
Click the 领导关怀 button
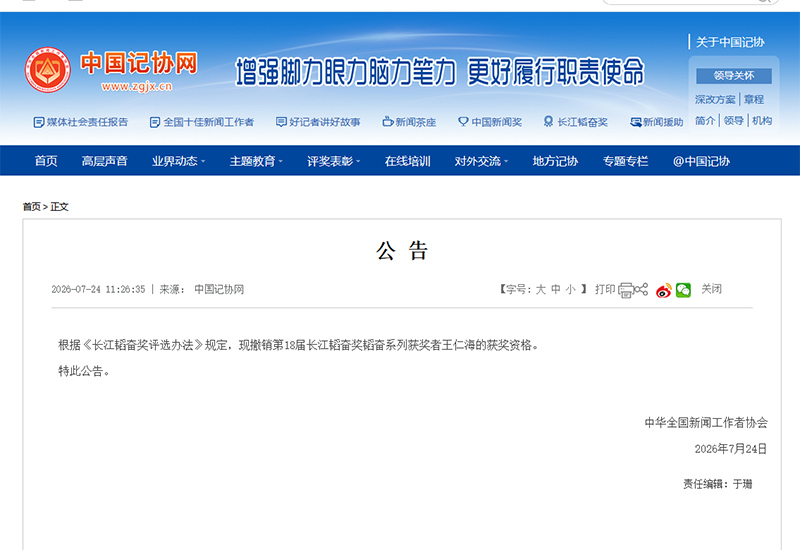[x=734, y=76]
